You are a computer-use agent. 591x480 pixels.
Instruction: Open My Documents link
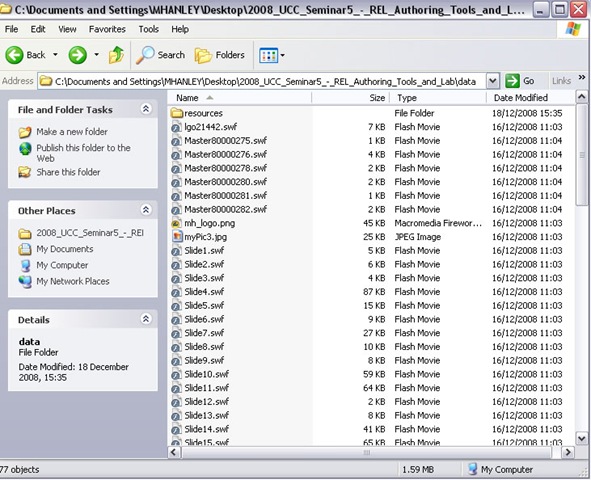[x=64, y=249]
